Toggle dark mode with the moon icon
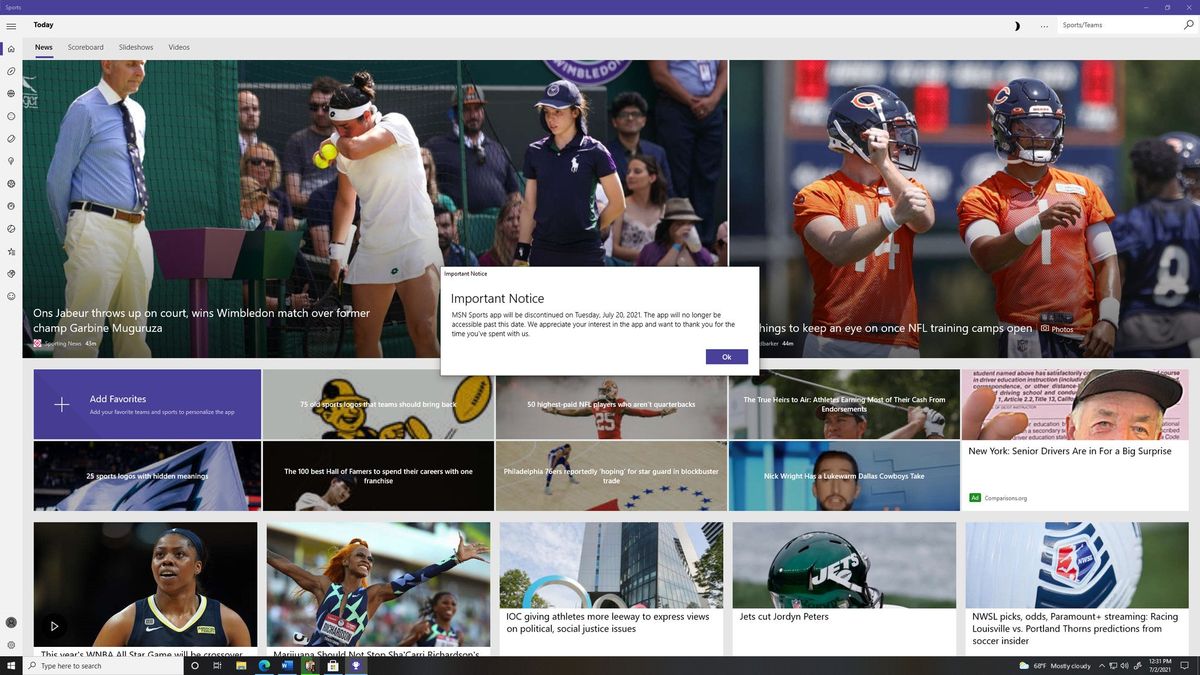1200x675 pixels. [1018, 25]
